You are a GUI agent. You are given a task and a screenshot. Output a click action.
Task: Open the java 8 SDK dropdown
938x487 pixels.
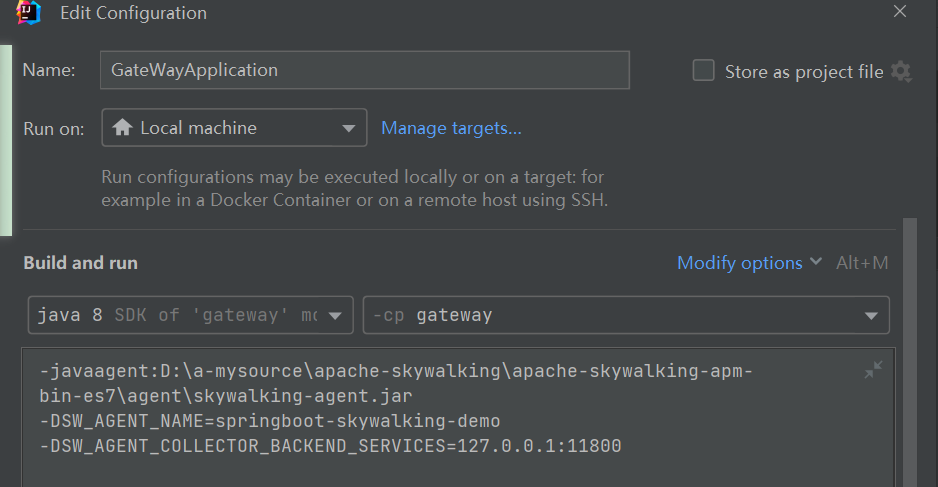tap(190, 315)
